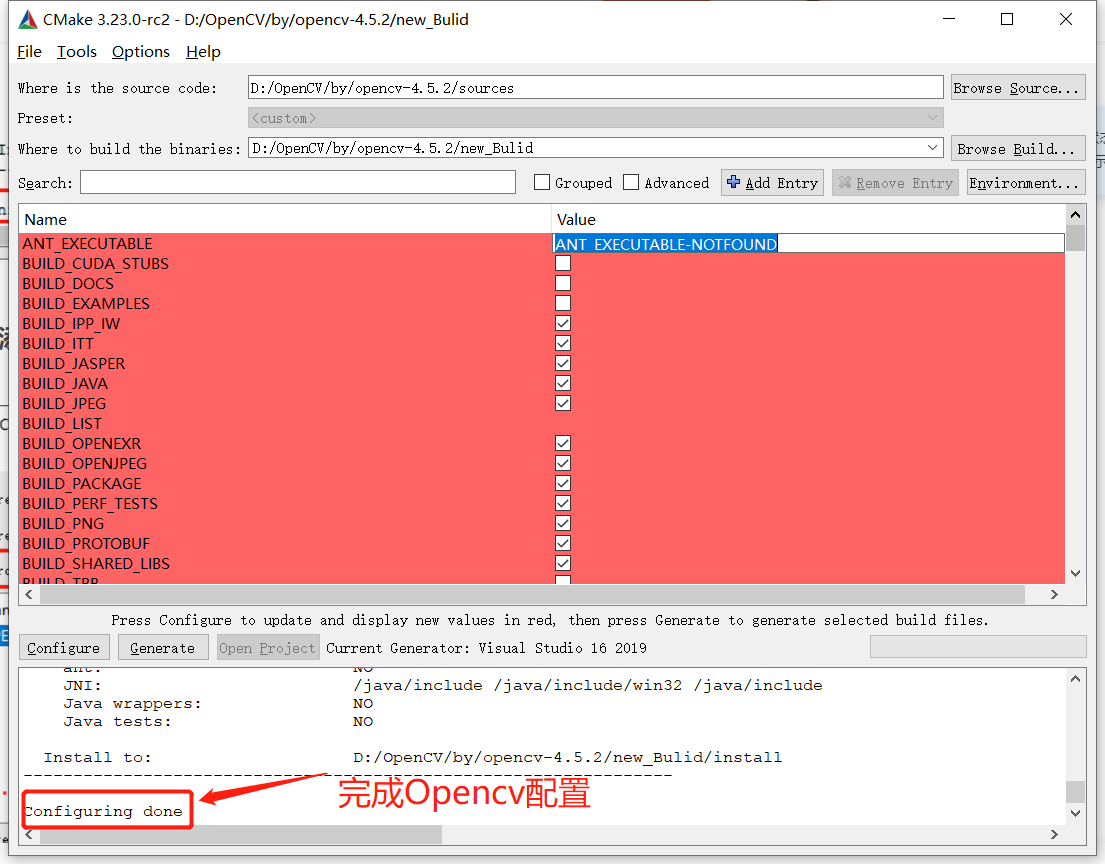1105x864 pixels.
Task: Click cache list scroll up arrow
Action: pyautogui.click(x=1075, y=215)
